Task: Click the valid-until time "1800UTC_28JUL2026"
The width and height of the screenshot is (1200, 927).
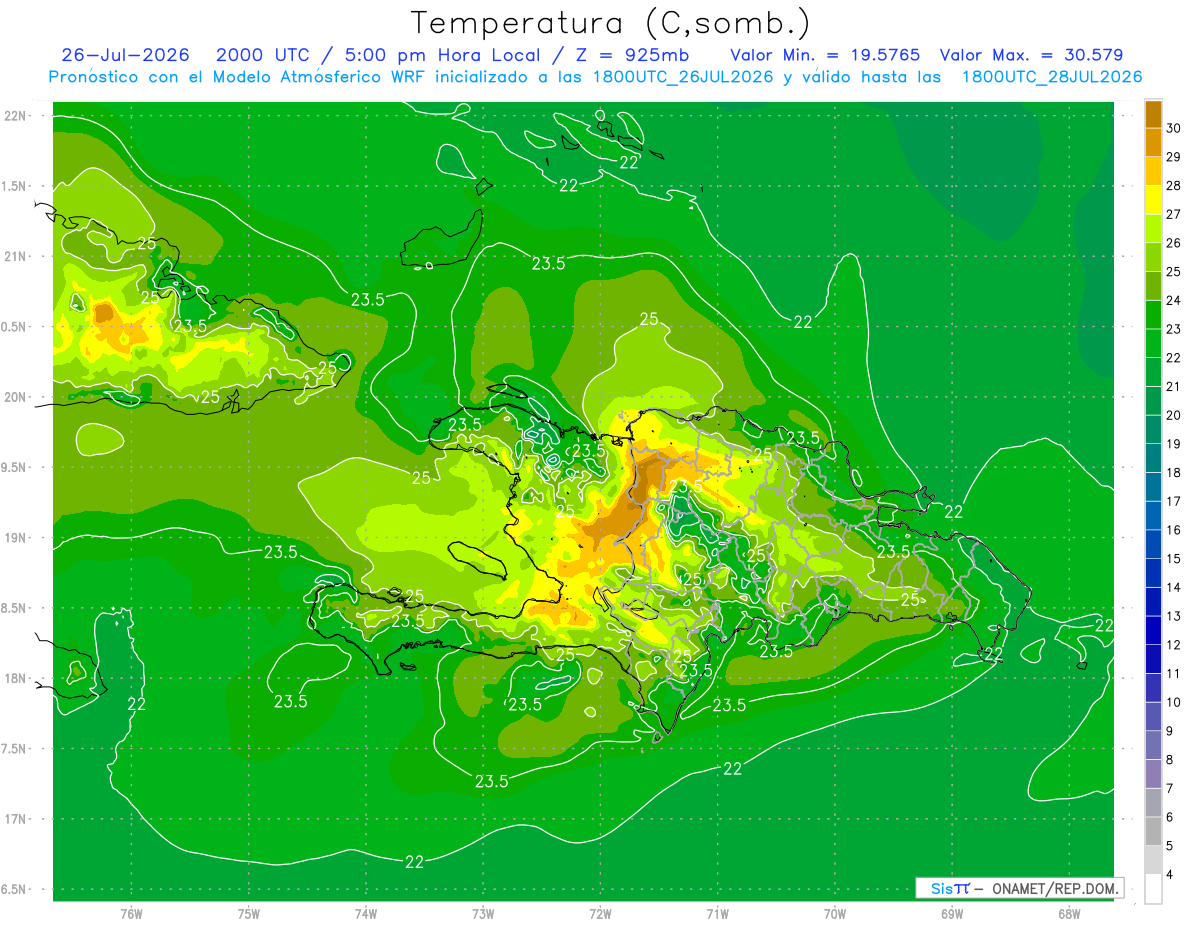Action: tap(1052, 77)
